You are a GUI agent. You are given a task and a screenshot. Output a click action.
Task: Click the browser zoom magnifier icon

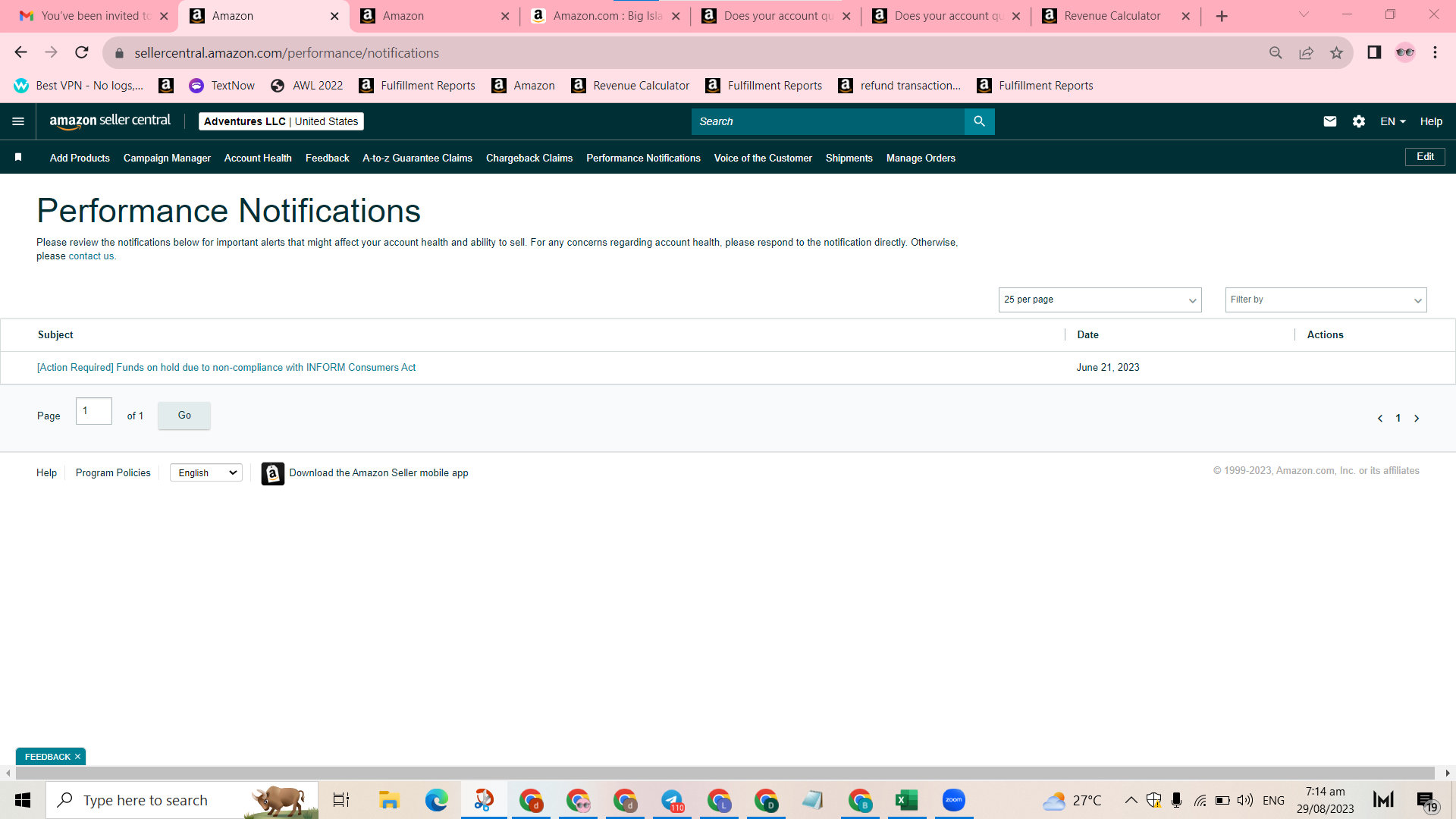tap(1276, 52)
